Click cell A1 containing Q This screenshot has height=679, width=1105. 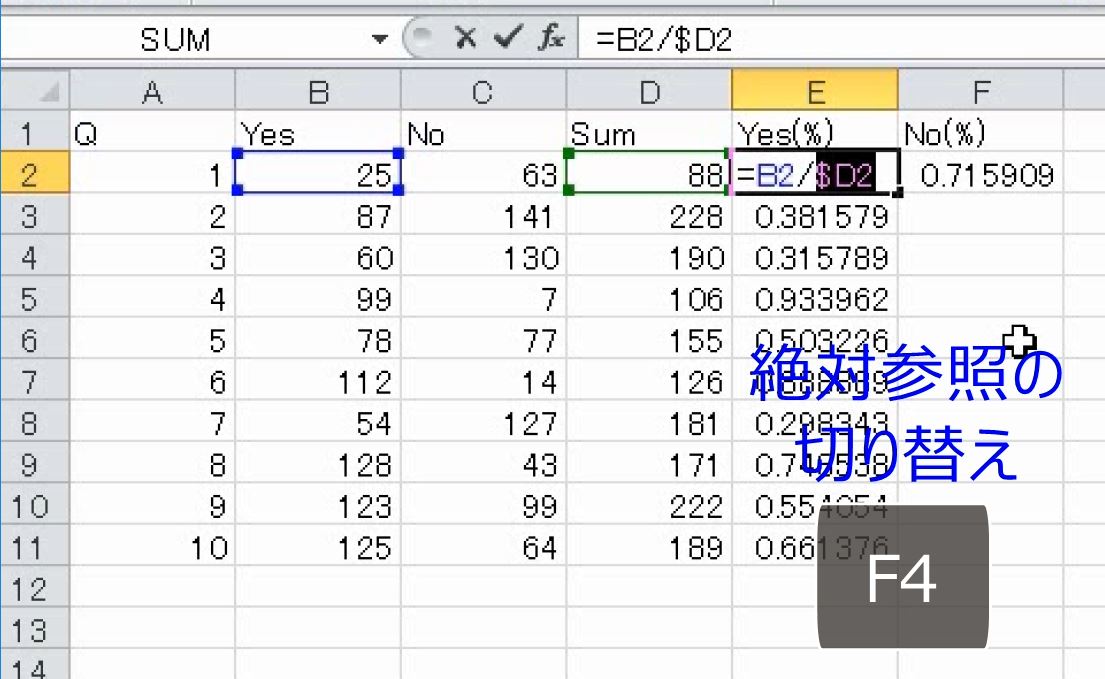[152, 132]
